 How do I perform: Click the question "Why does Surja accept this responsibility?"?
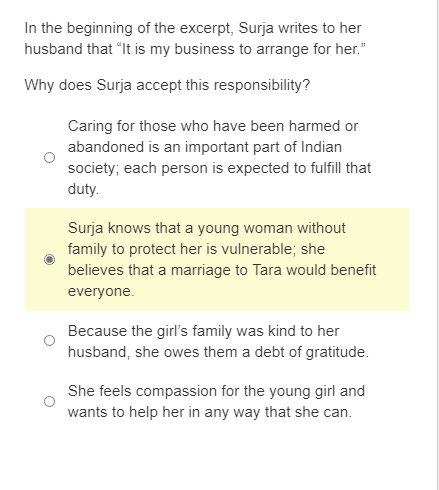click(167, 85)
